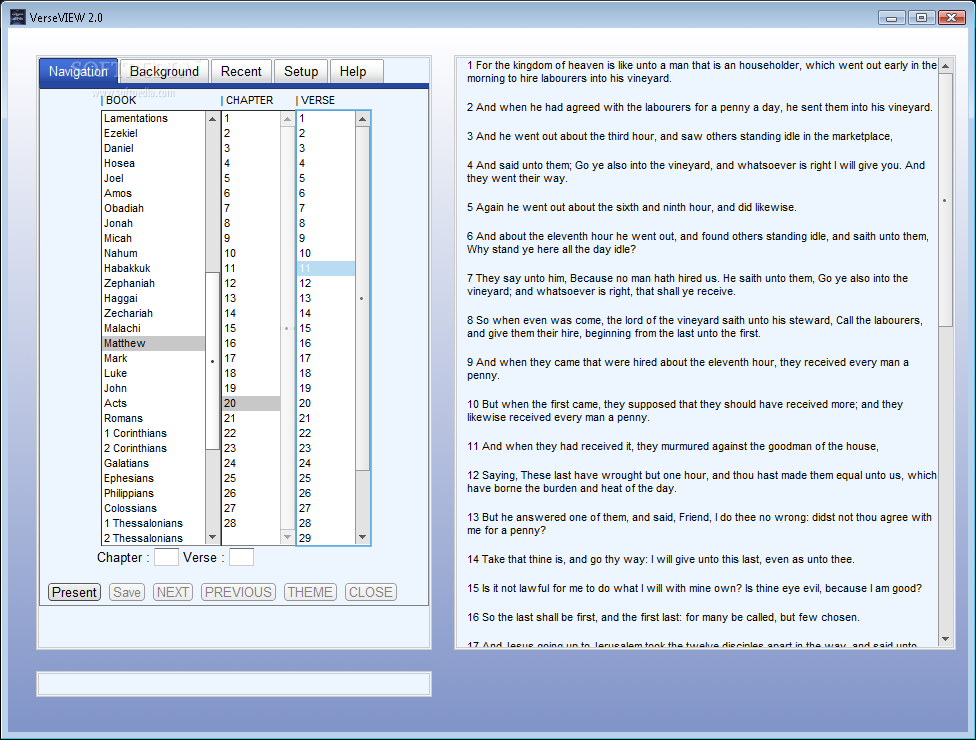Click the CLOSE button
This screenshot has height=740, width=976.
(370, 592)
